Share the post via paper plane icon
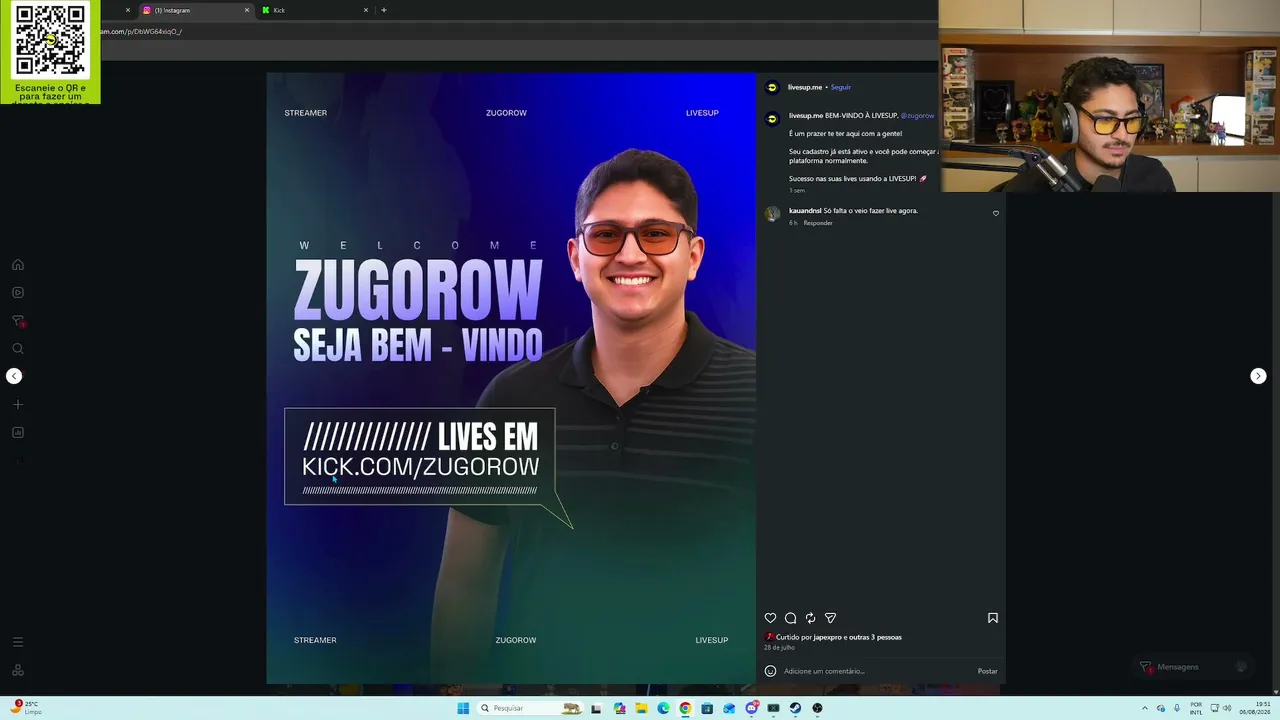 (830, 618)
